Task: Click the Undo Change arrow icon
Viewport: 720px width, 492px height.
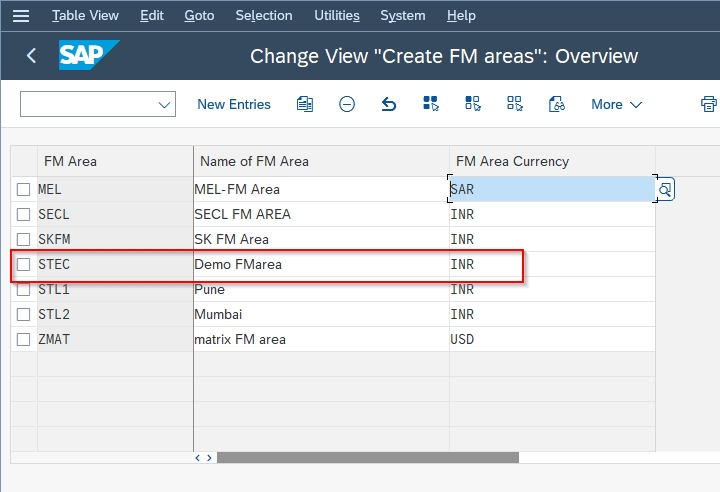Action: coord(389,104)
